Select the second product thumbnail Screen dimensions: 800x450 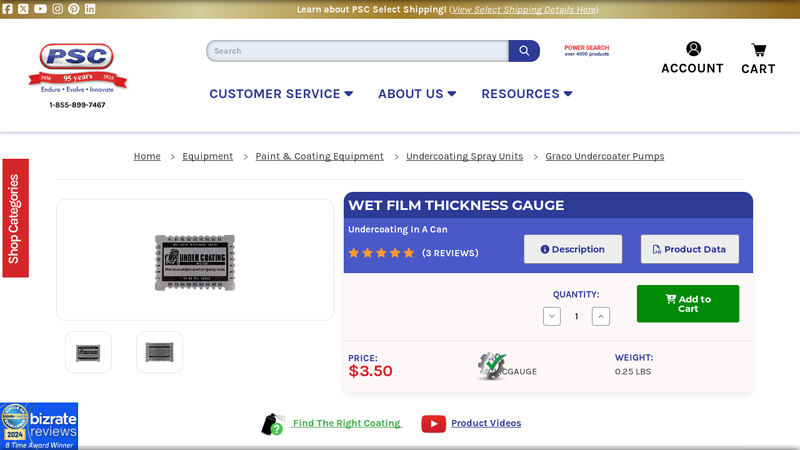(x=159, y=352)
